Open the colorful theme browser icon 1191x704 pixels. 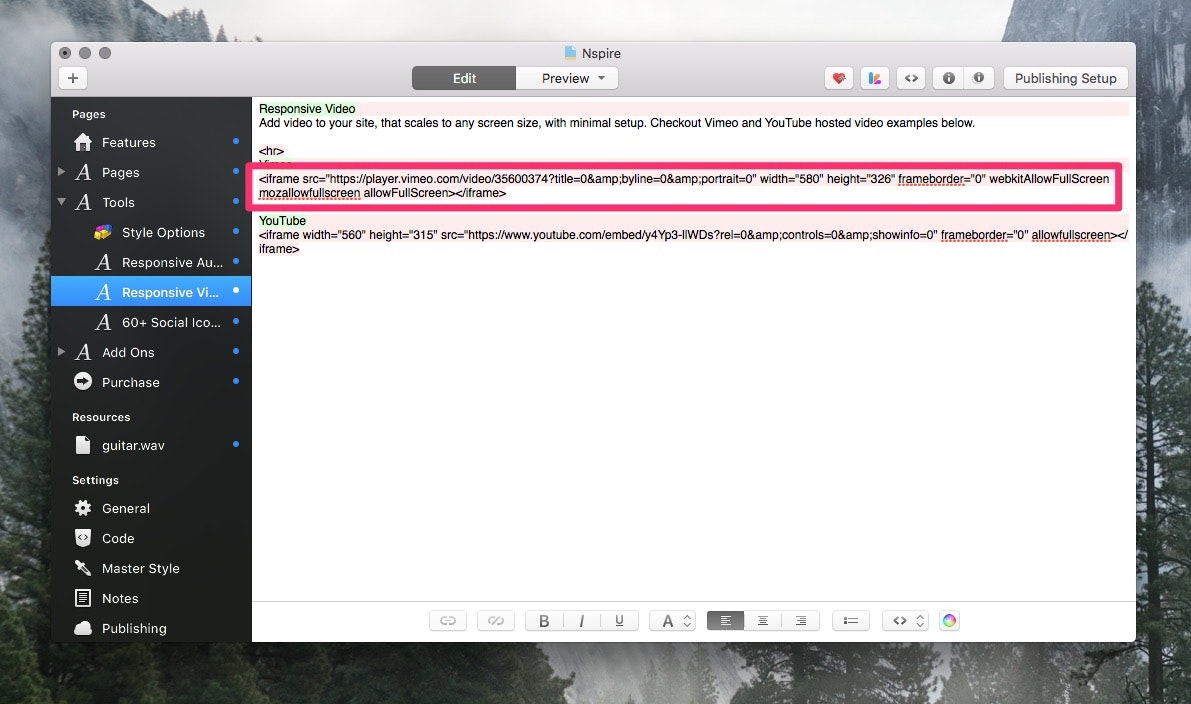click(x=875, y=78)
